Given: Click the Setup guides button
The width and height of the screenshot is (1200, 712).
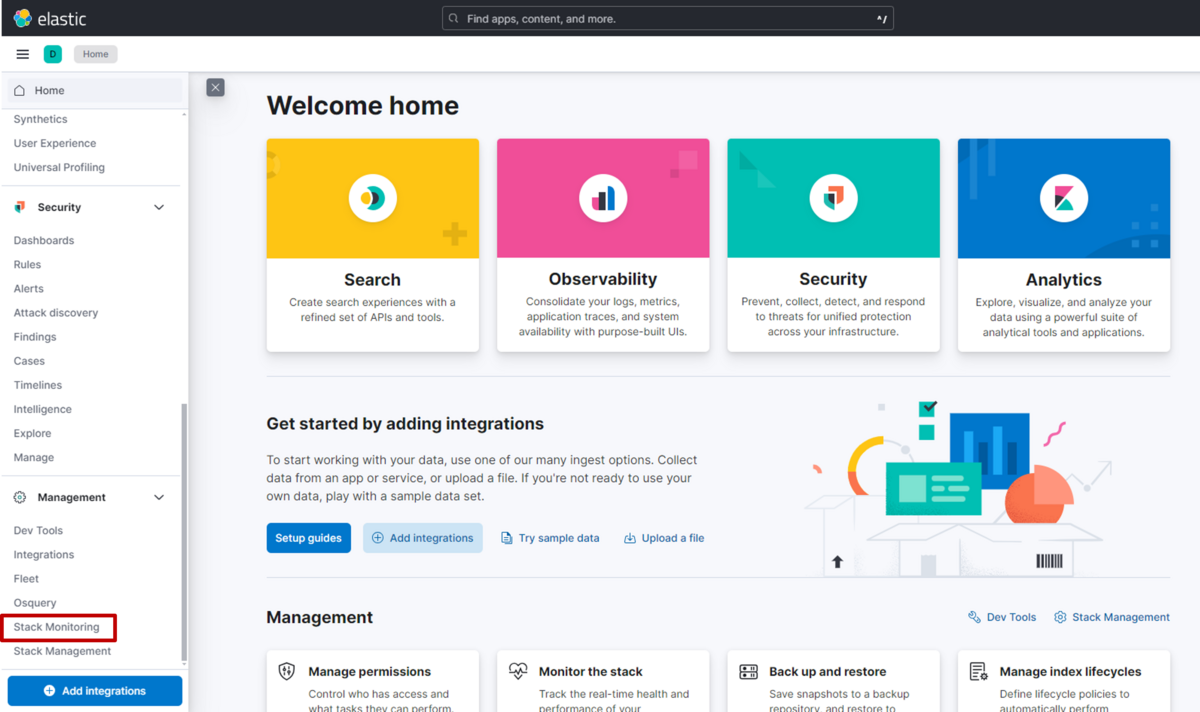Looking at the screenshot, I should pos(308,538).
